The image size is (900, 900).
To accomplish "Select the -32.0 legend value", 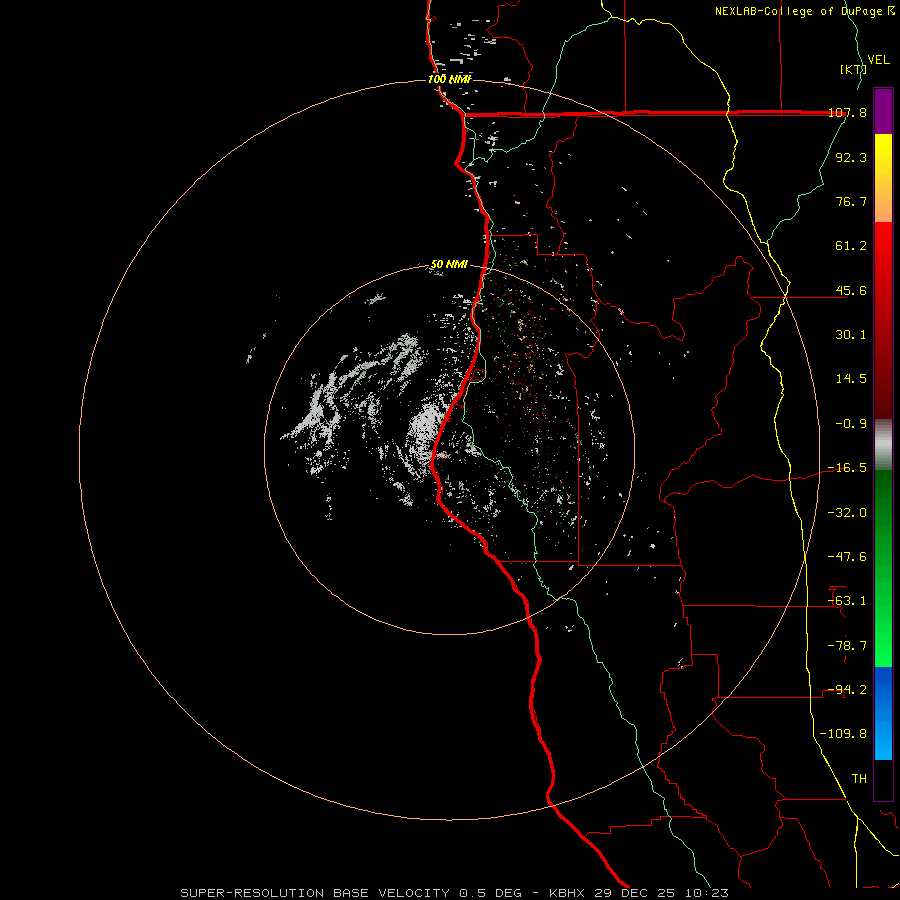I will click(847, 513).
